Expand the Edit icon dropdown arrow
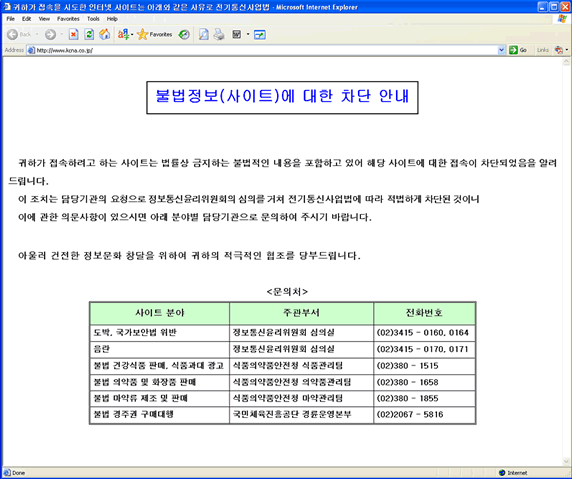 coord(248,34)
